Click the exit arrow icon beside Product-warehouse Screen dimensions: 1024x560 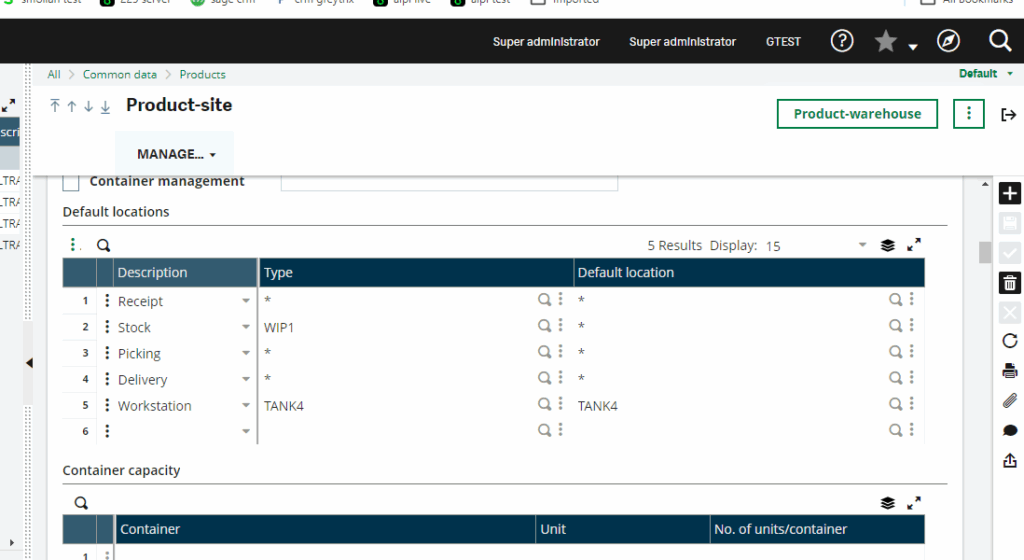pyautogui.click(x=1008, y=115)
